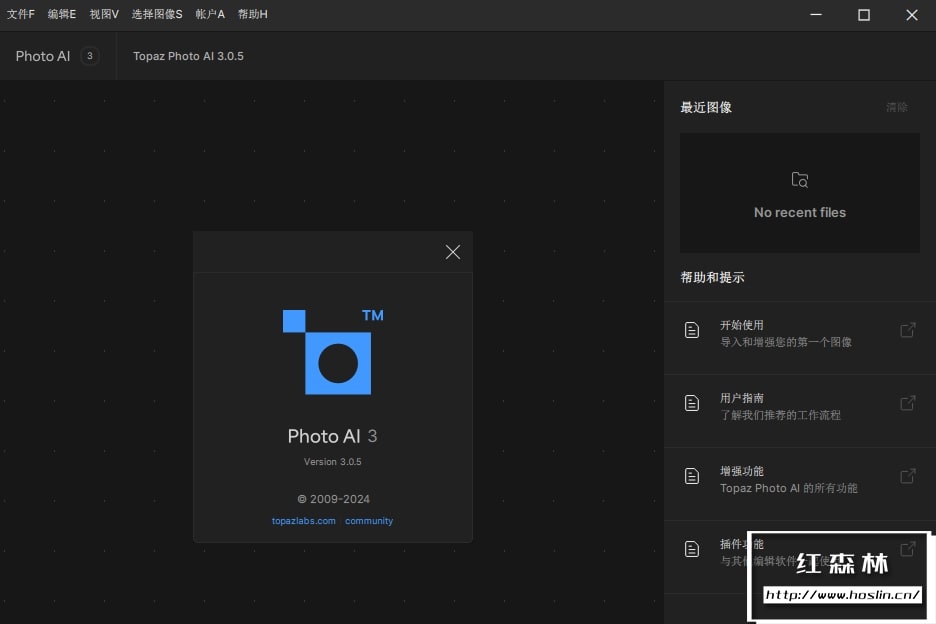Viewport: 936px width, 624px height.
Task: Maximize the Topaz Photo AI window
Action: [x=864, y=14]
